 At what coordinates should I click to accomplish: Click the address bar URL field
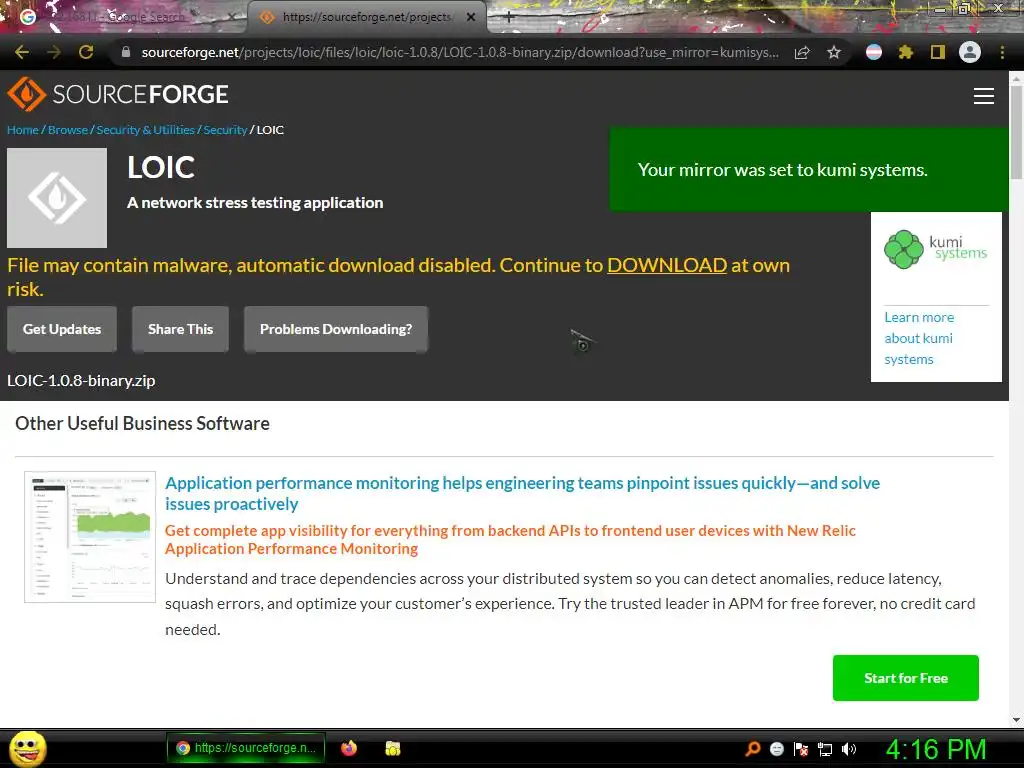tap(460, 52)
